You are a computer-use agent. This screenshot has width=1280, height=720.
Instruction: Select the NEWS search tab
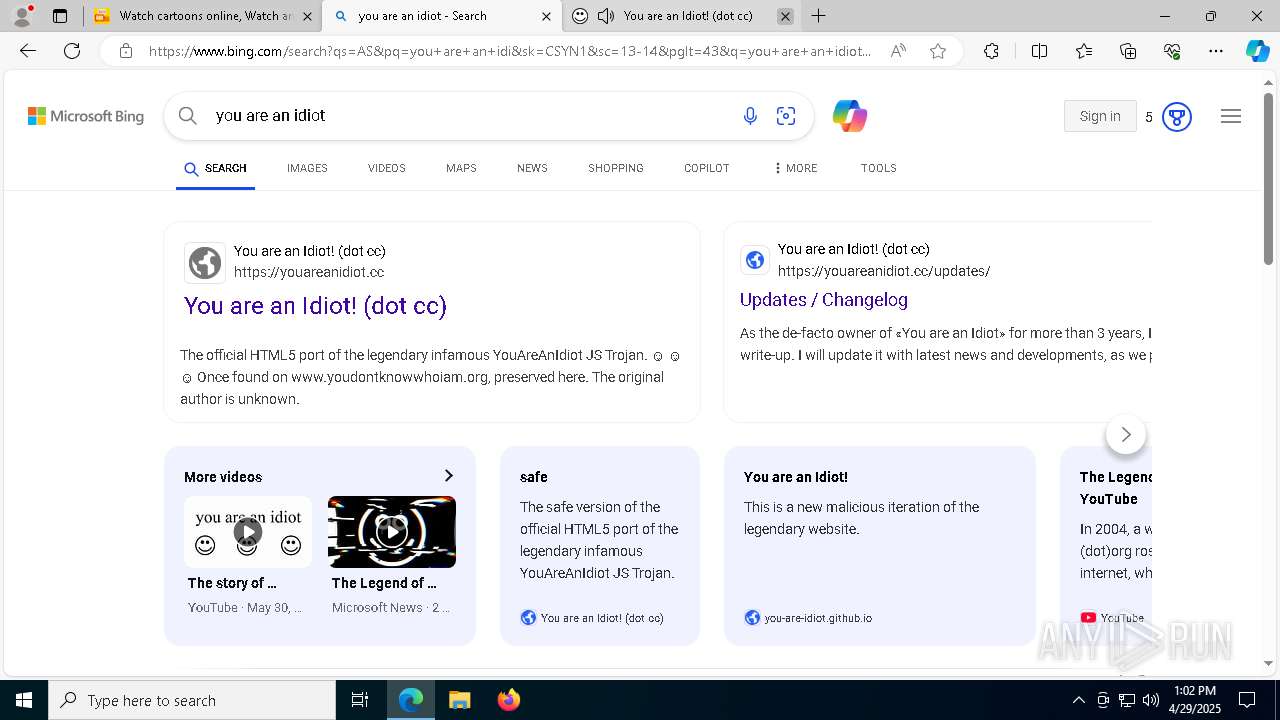coord(532,168)
